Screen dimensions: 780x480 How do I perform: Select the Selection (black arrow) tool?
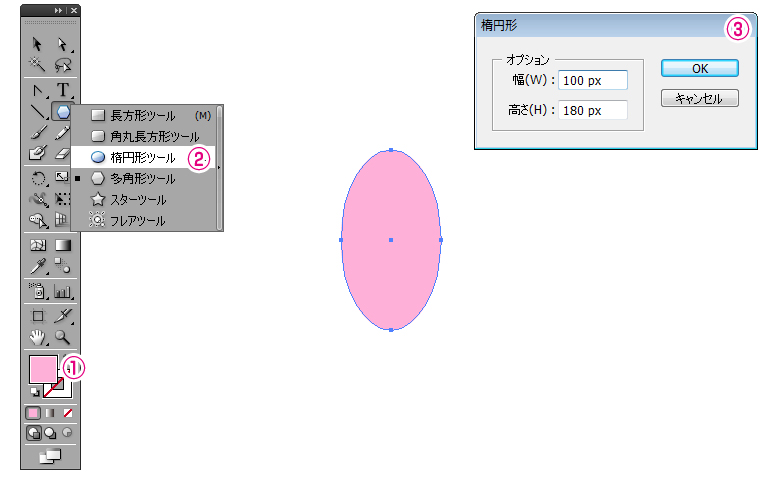point(37,45)
